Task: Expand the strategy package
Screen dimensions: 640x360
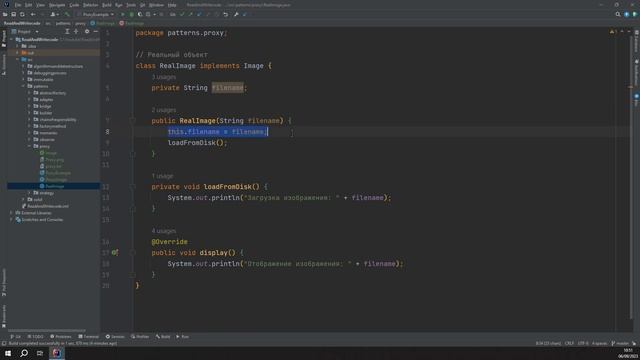Action: coord(29,193)
